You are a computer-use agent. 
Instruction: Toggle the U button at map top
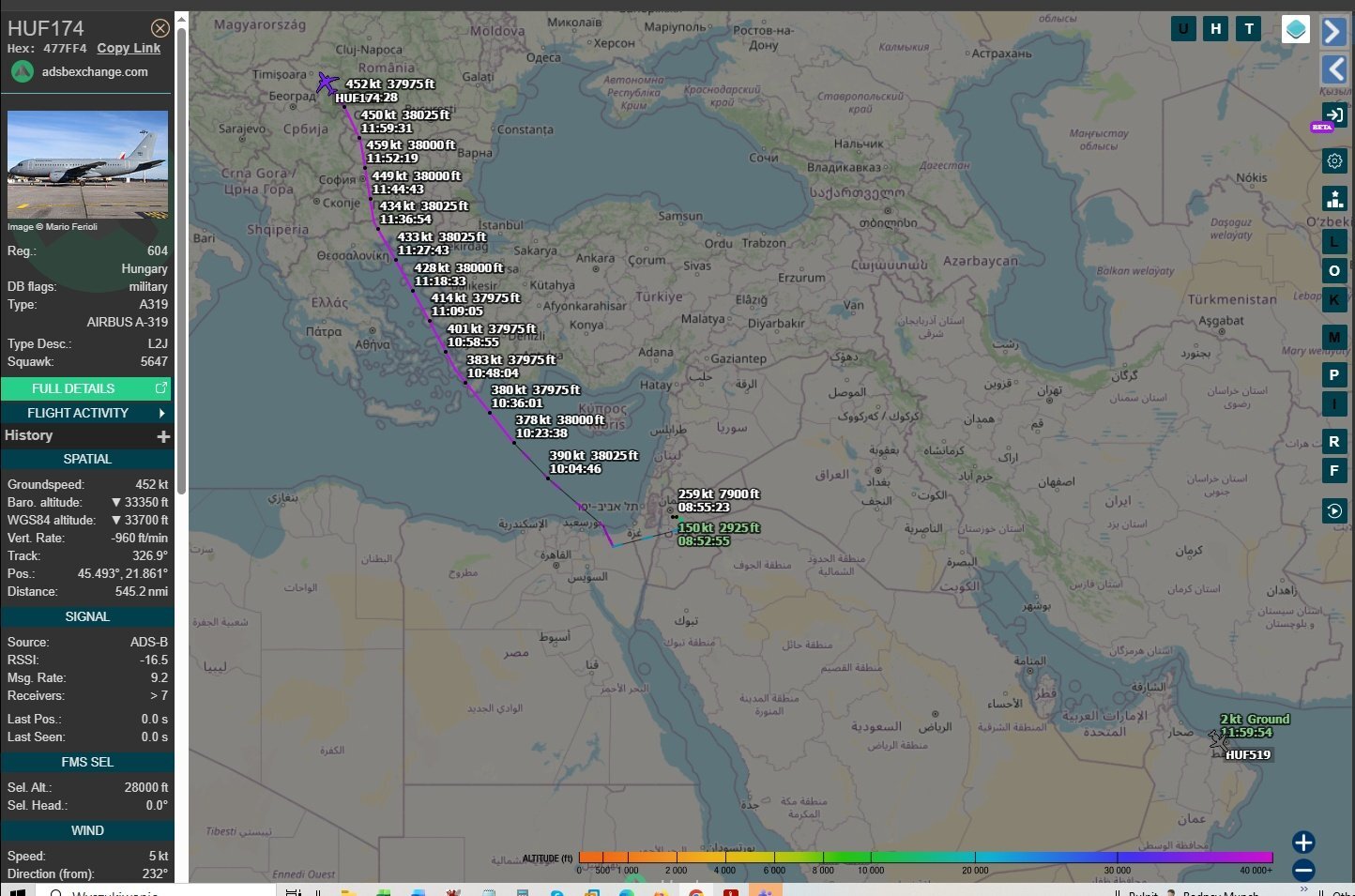coord(1183,29)
